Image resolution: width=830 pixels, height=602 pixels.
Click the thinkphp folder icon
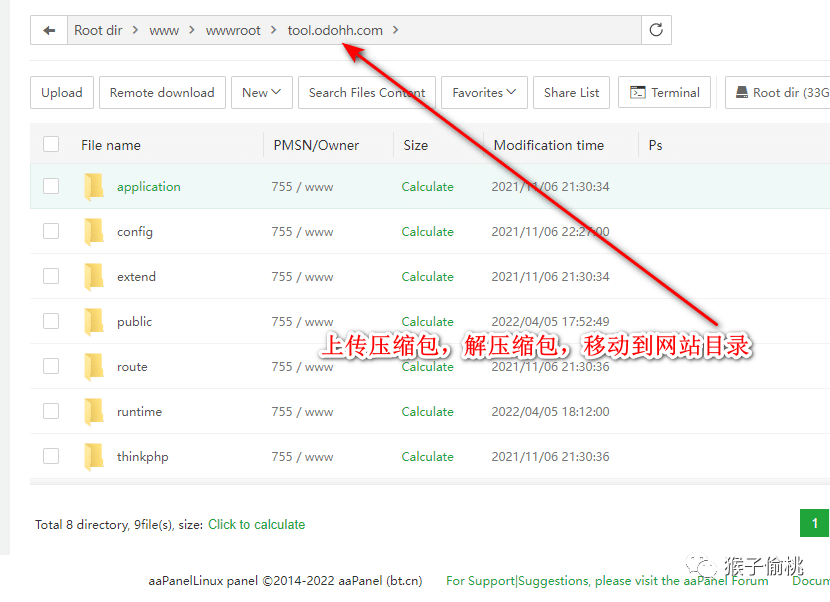(94, 457)
